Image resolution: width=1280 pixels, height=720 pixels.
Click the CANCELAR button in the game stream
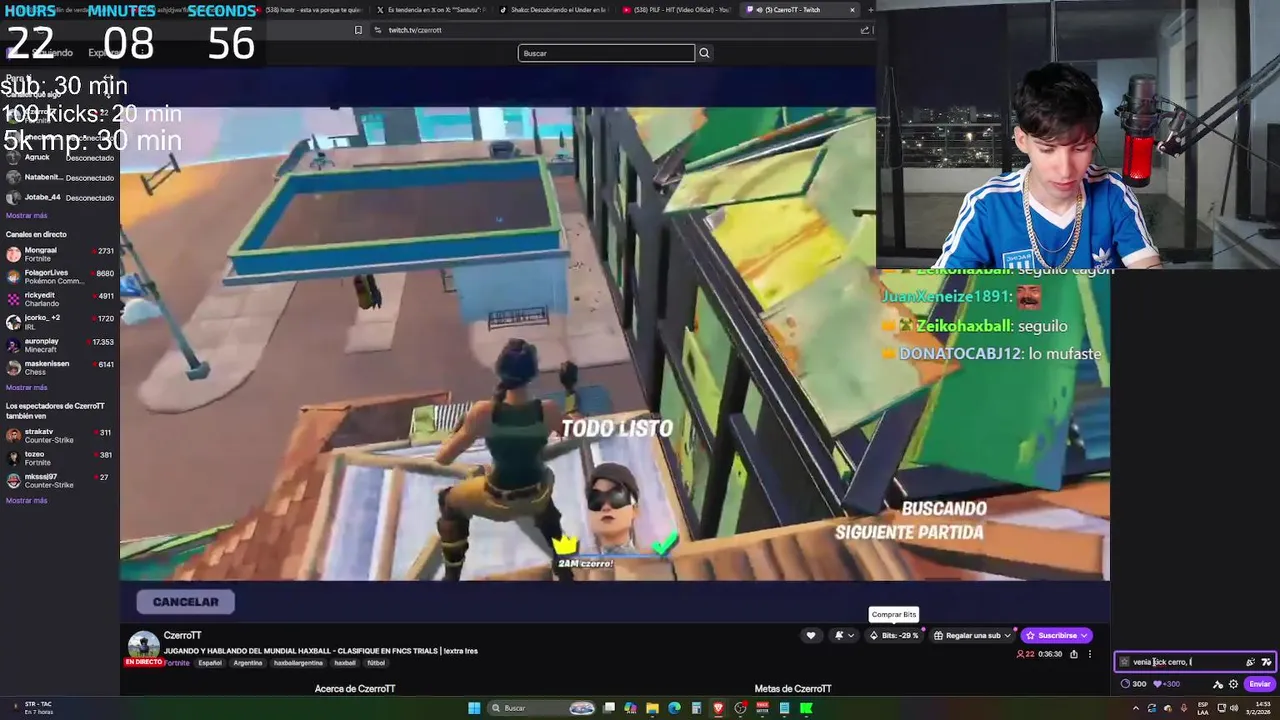[x=185, y=602]
